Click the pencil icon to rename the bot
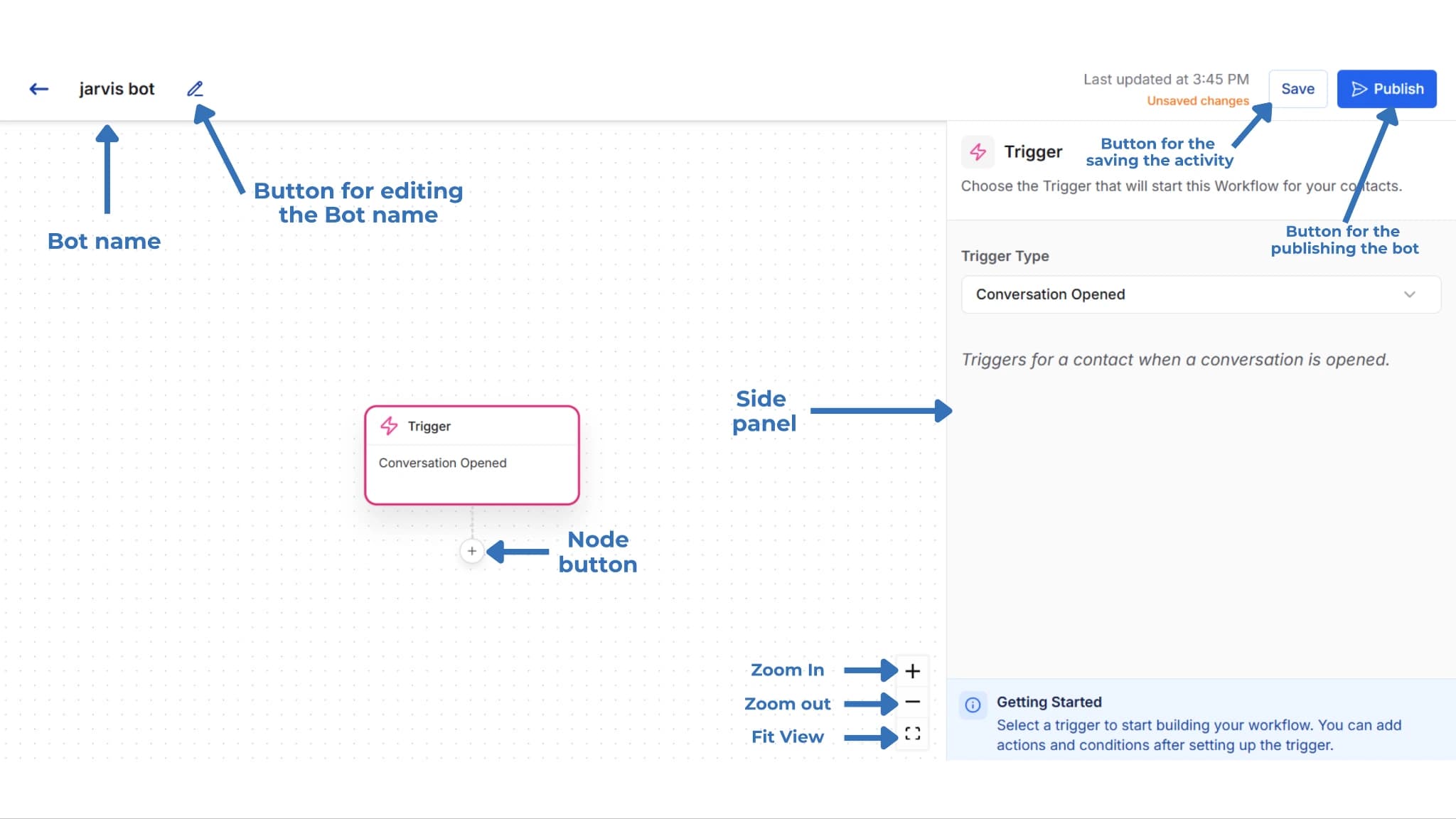1456x819 pixels. pos(196,89)
